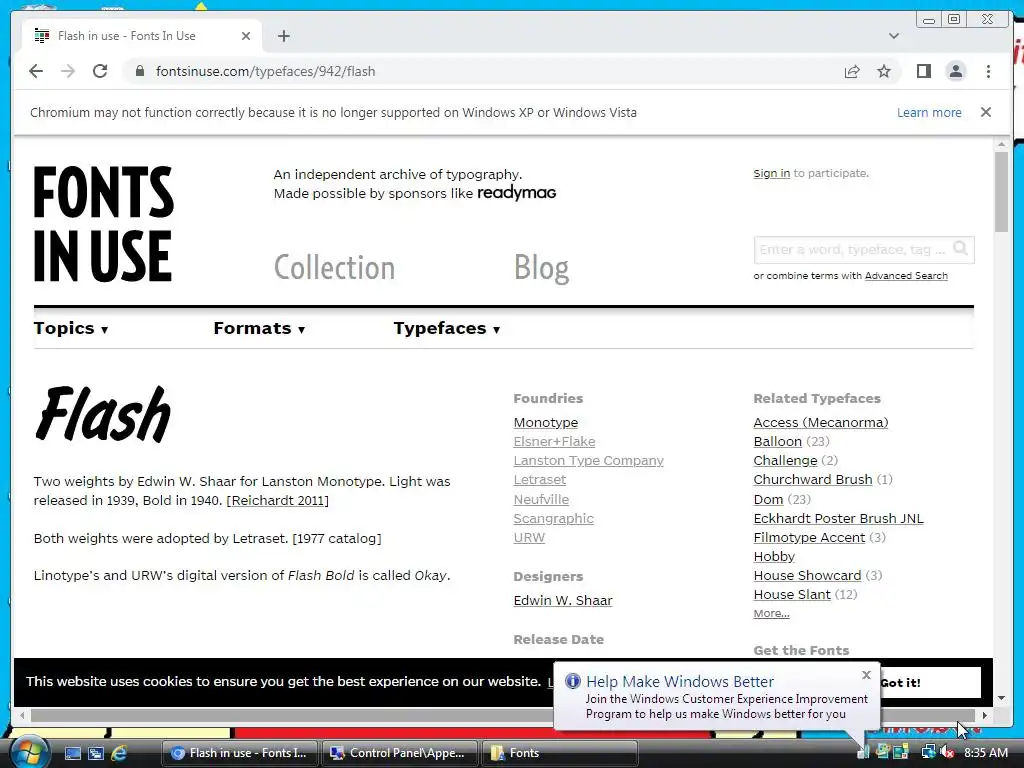Click the horizontal scrollbar left arrow
Viewport: 1024px width, 768px height.
click(22, 715)
